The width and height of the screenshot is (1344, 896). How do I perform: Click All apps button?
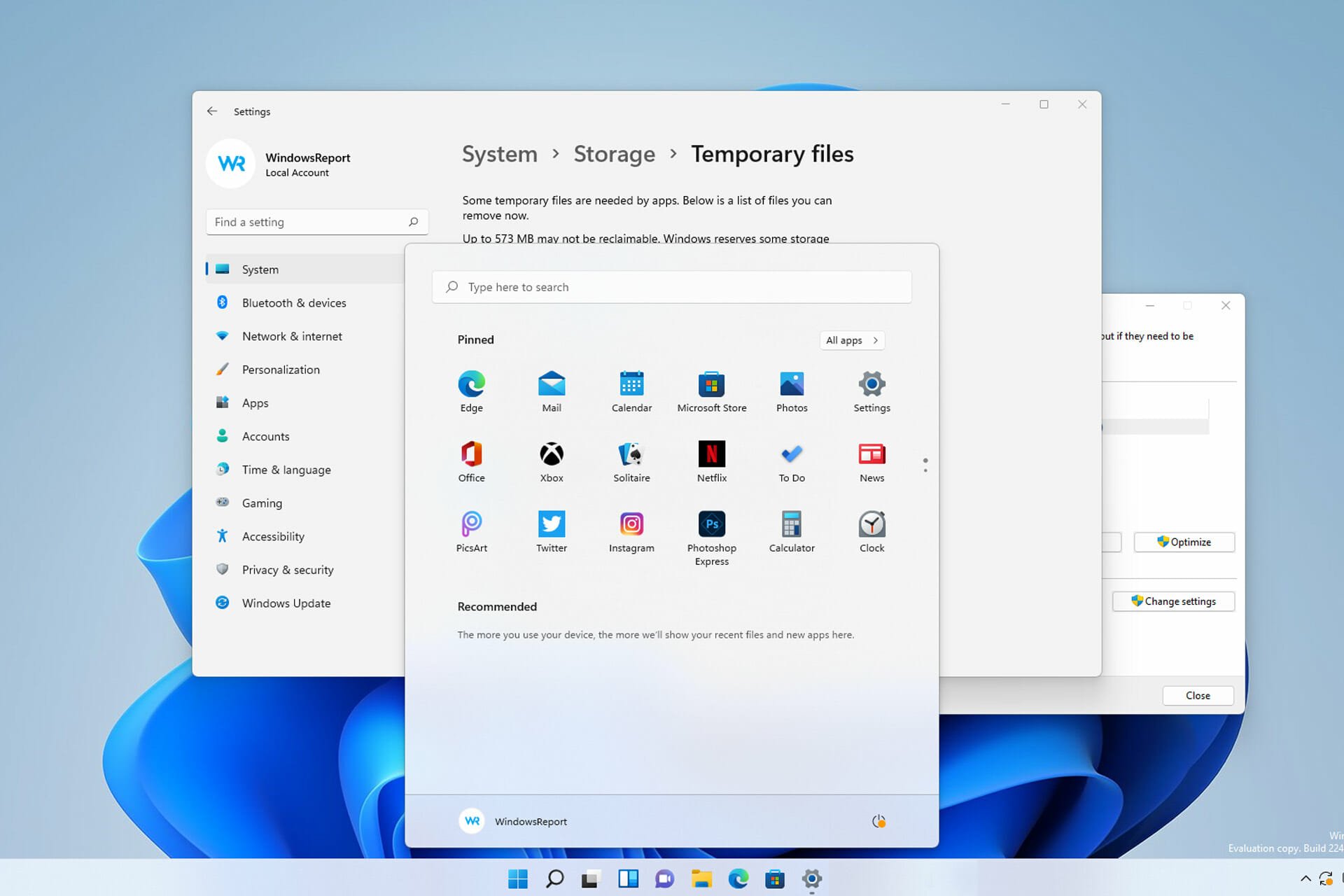[x=851, y=340]
